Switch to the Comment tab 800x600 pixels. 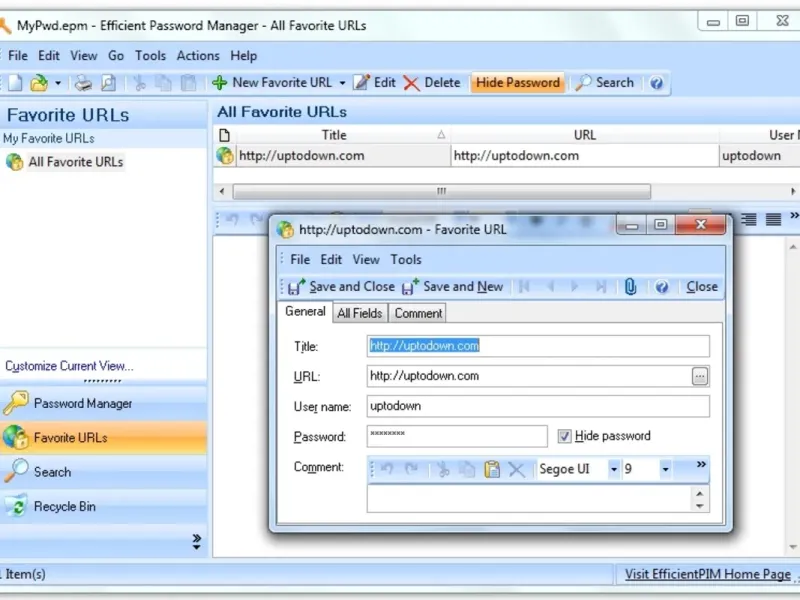coord(418,313)
